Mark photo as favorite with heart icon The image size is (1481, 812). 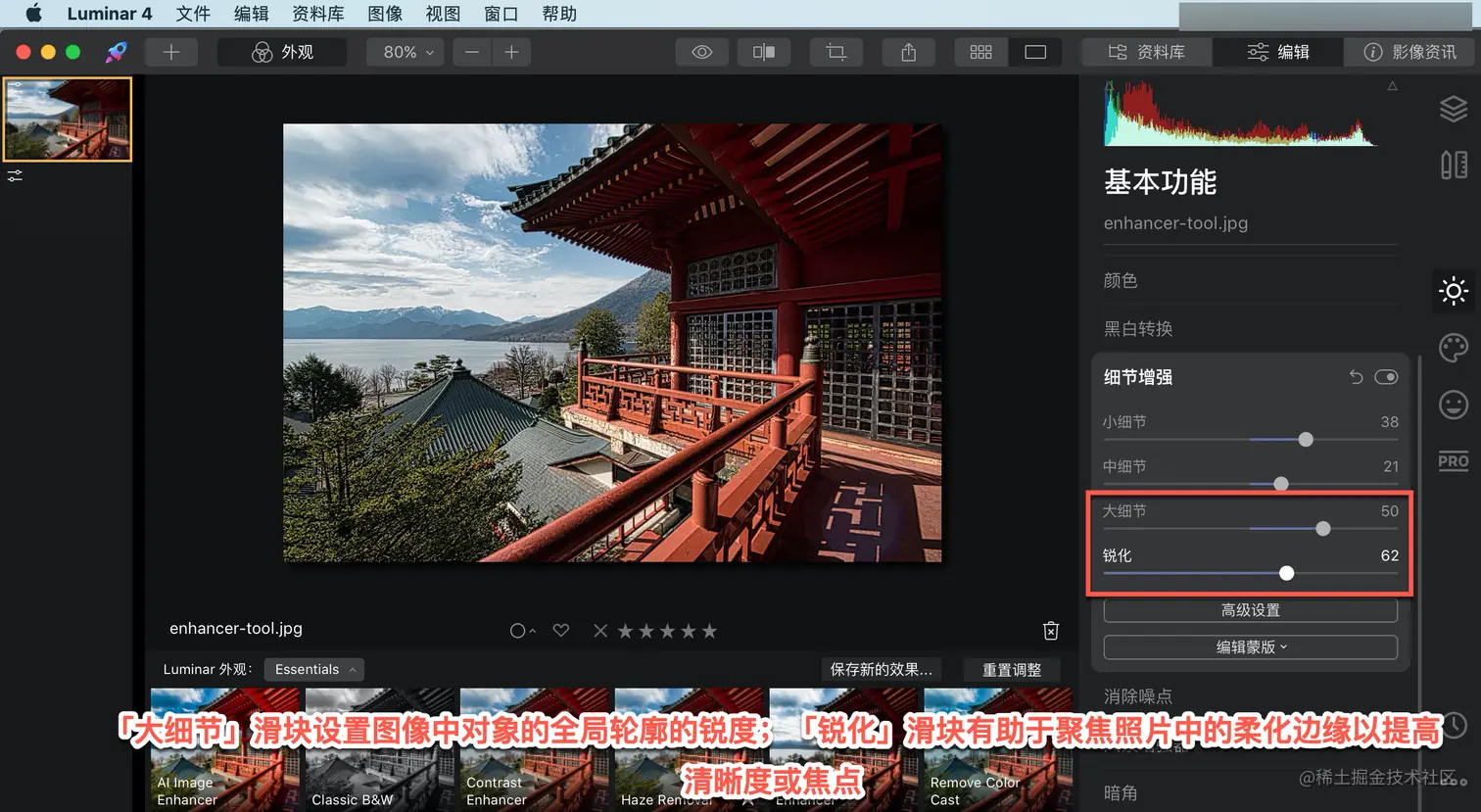coord(561,631)
